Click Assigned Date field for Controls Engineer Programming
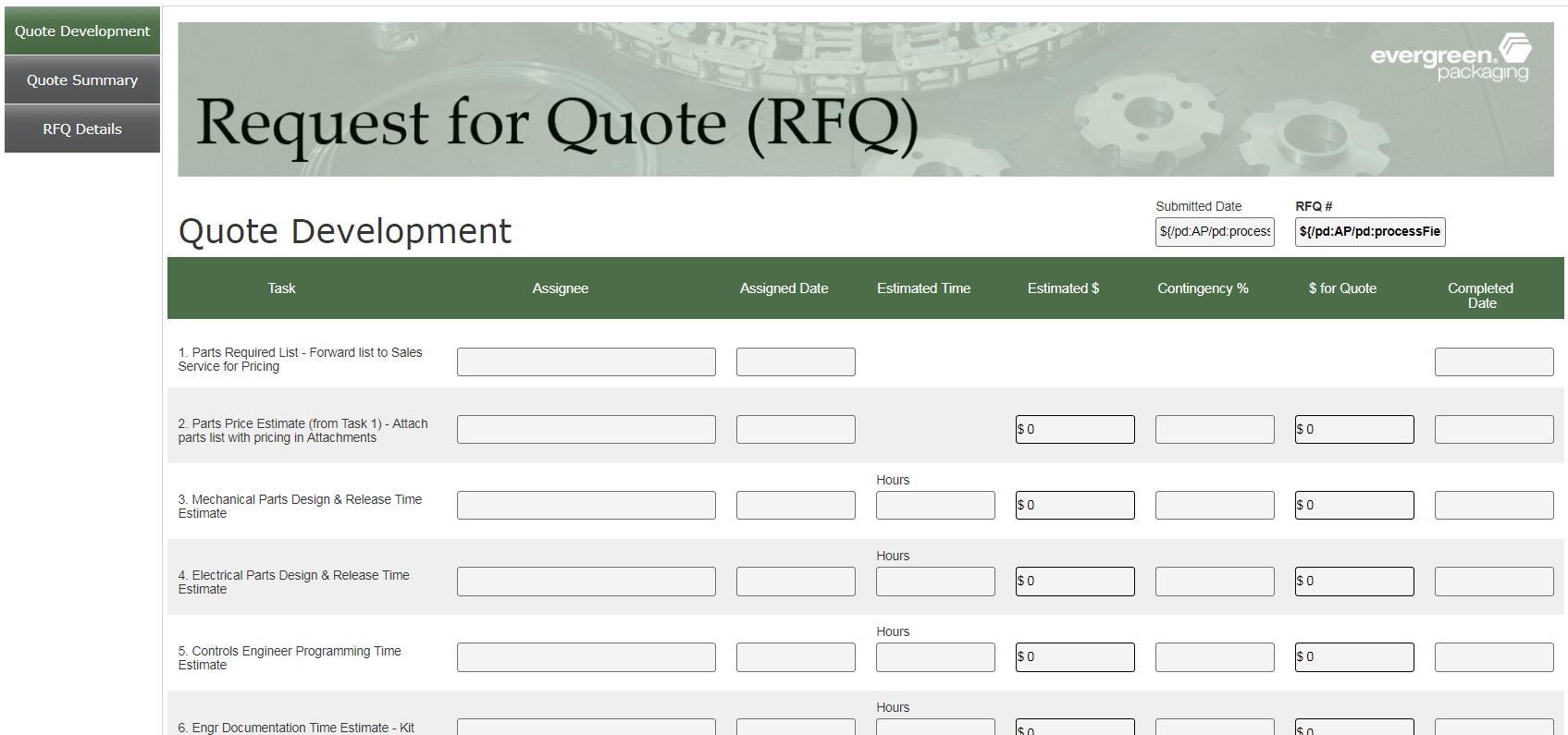Screen dimensions: 1568x735 click(x=796, y=657)
